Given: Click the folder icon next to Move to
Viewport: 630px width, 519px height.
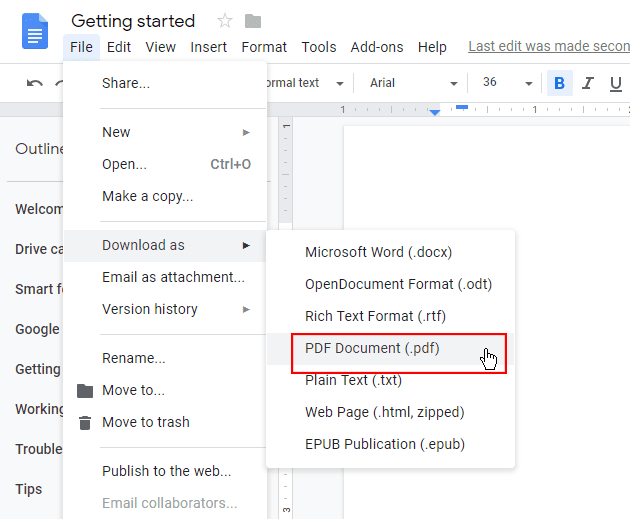Looking at the screenshot, I should pyautogui.click(x=85, y=390).
